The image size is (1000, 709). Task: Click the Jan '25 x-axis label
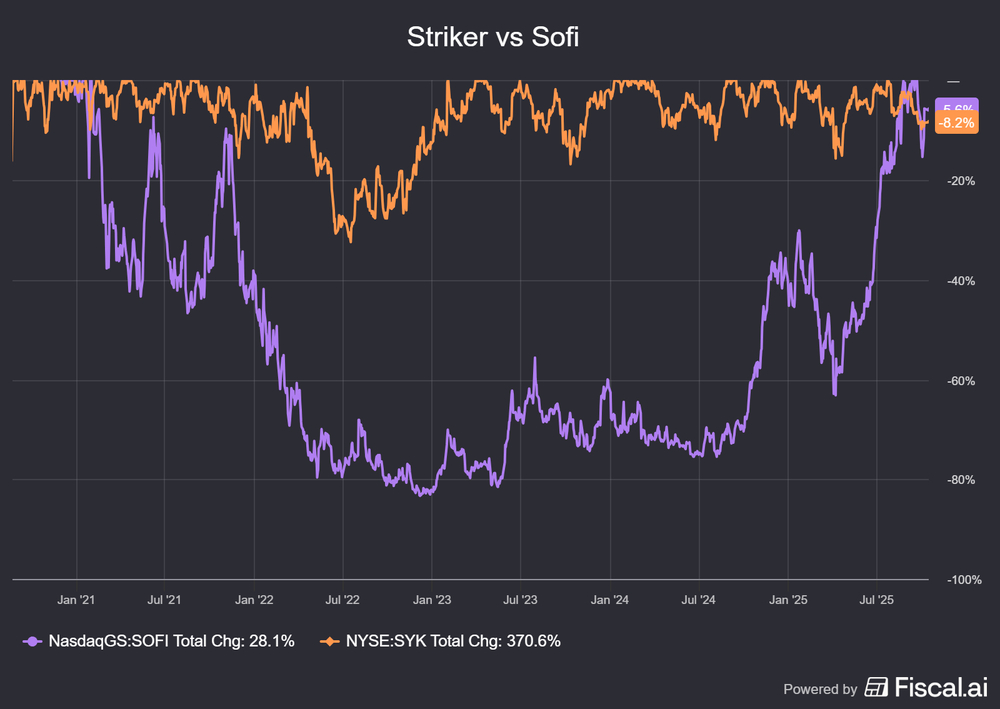pyautogui.click(x=787, y=600)
